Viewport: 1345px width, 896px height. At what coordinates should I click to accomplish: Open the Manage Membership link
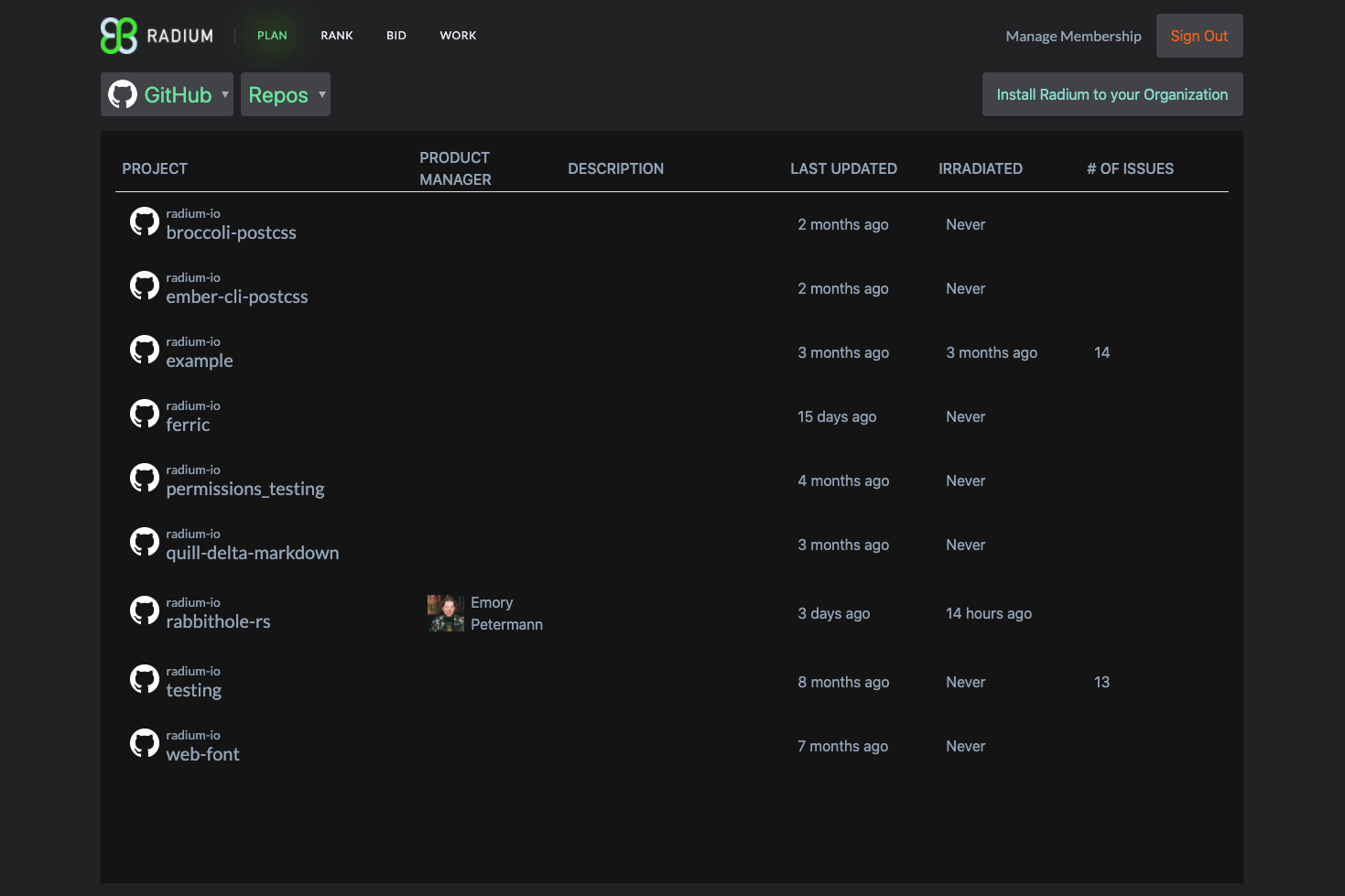coord(1073,37)
